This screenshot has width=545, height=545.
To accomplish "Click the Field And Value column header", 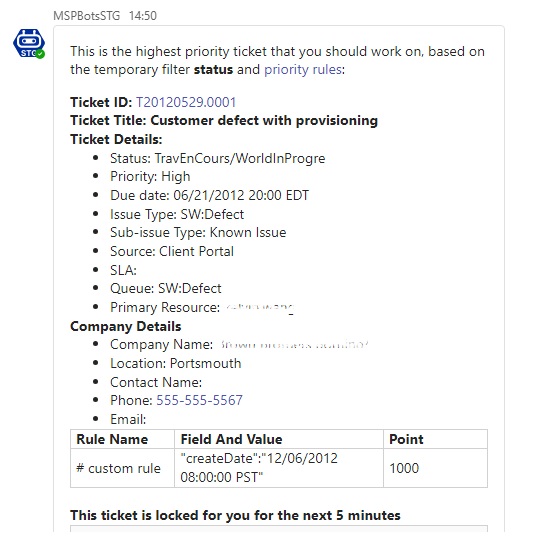I will pyautogui.click(x=279, y=439).
